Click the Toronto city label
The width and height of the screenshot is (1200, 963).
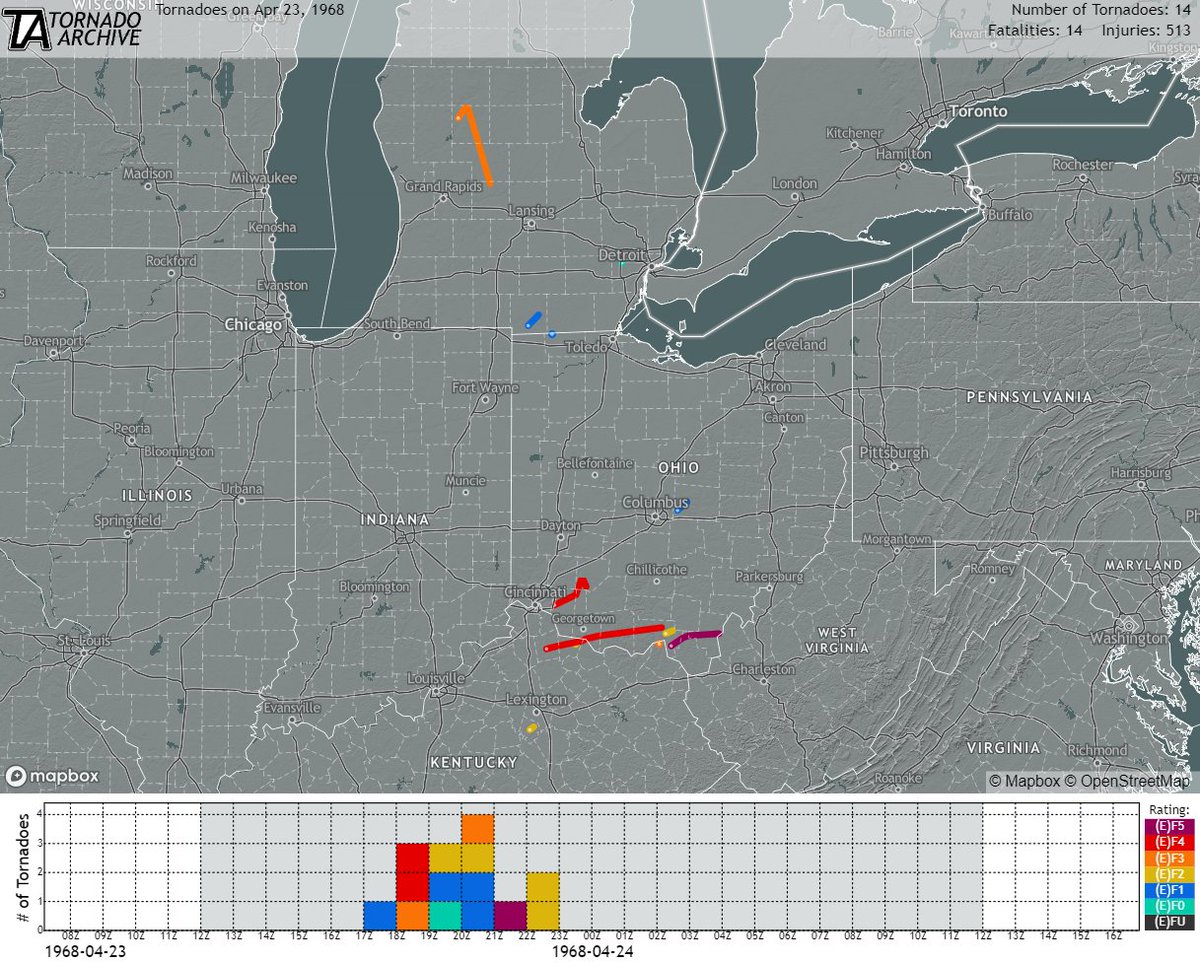click(978, 111)
